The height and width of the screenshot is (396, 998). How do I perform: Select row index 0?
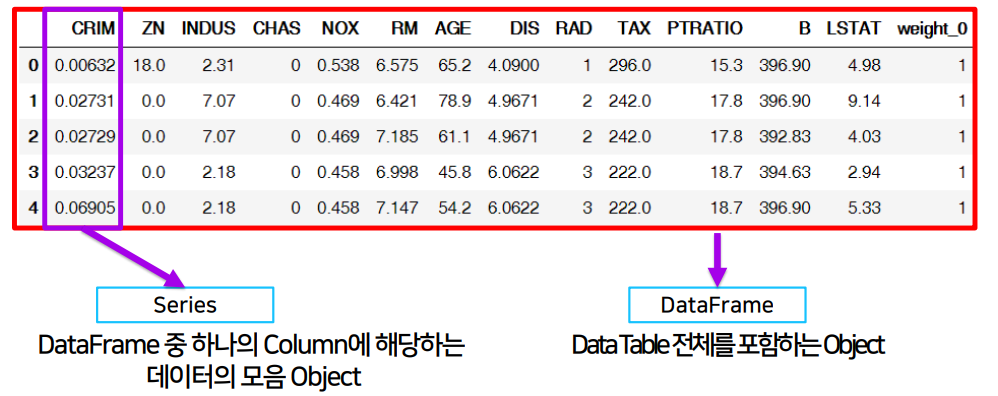click(x=34, y=65)
